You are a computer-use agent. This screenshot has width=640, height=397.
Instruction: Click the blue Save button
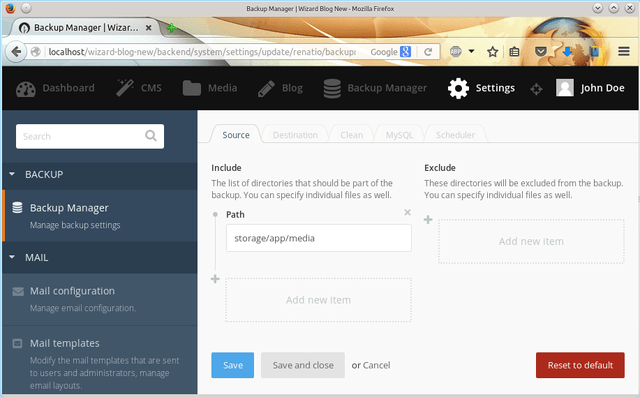click(x=233, y=365)
